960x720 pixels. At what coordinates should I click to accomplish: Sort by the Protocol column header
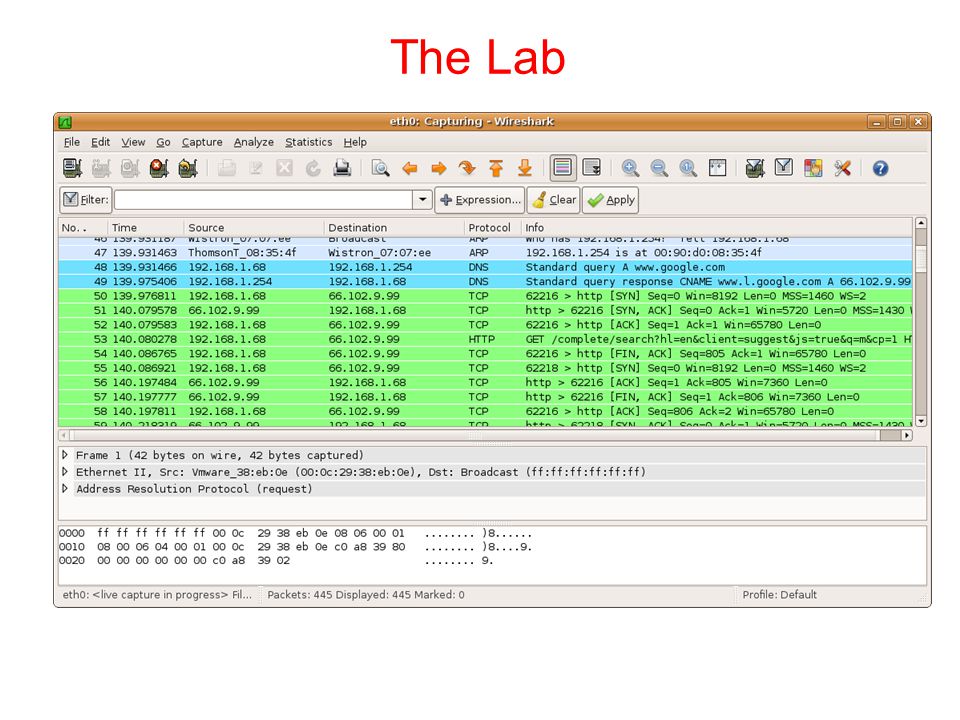point(492,227)
